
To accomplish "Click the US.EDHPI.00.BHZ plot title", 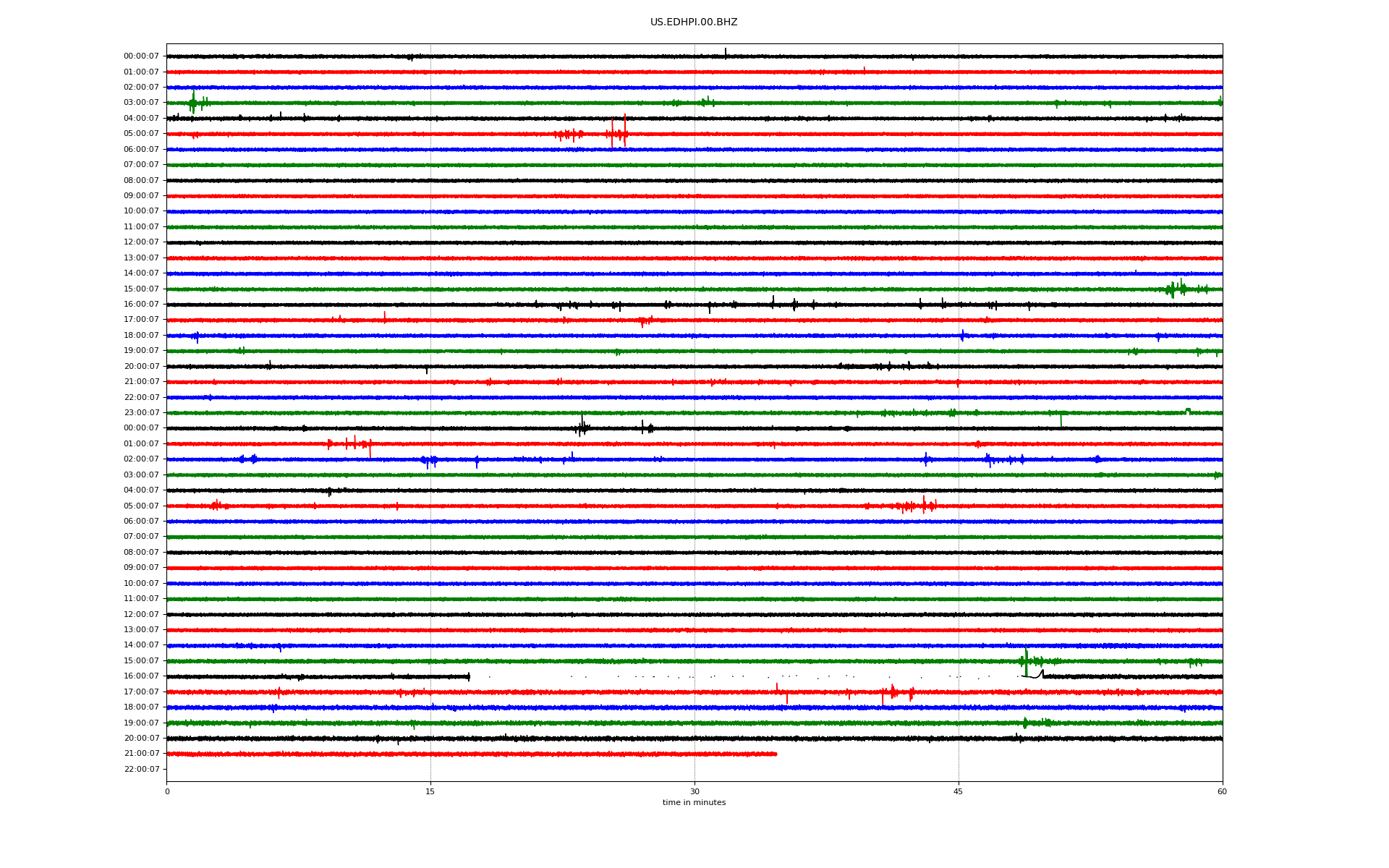I will pos(693,22).
